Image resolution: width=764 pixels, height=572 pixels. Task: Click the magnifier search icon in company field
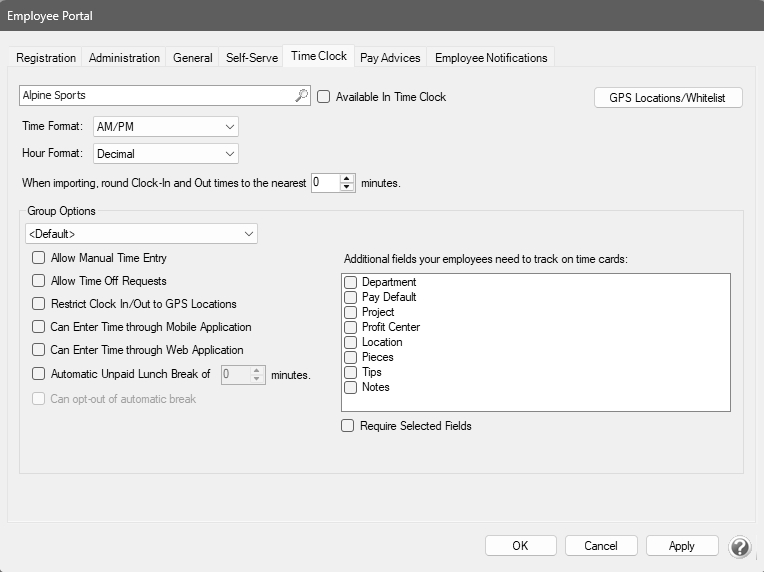tap(302, 96)
